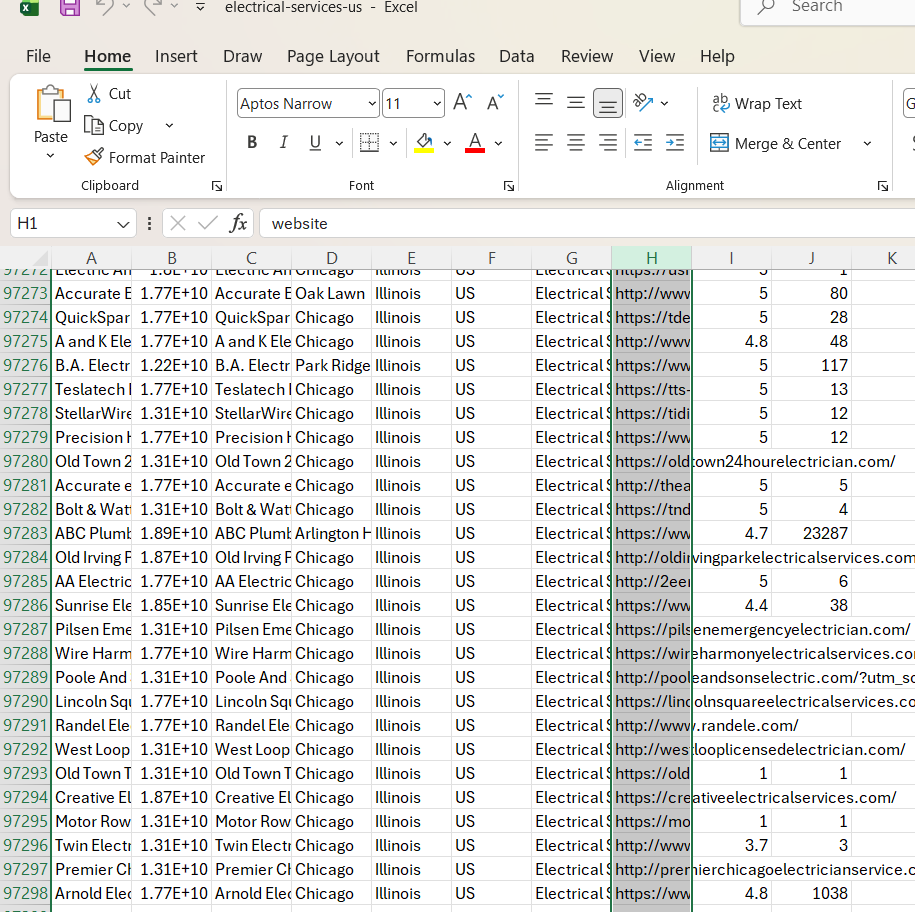The image size is (915, 912).
Task: Center text horizontally icon
Action: (576, 142)
